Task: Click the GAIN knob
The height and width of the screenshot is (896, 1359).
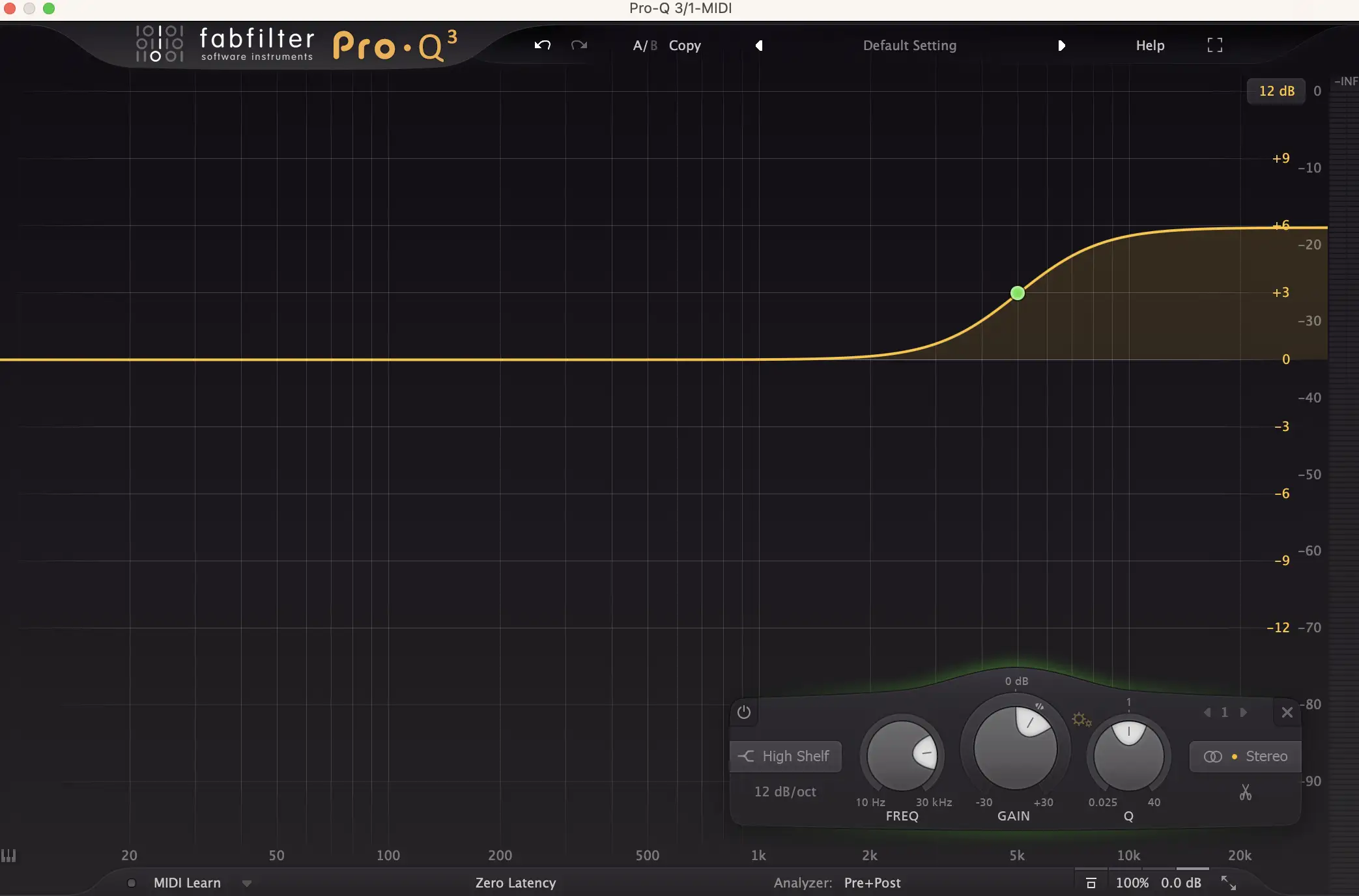Action: coord(1014,748)
